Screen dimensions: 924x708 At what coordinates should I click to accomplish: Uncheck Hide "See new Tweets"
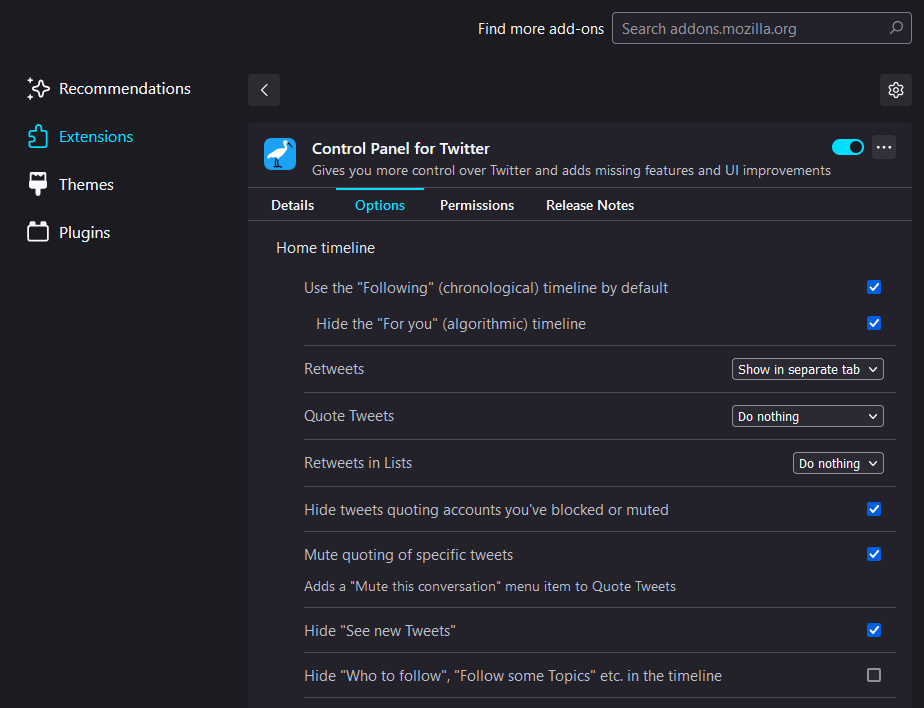pyautogui.click(x=874, y=630)
